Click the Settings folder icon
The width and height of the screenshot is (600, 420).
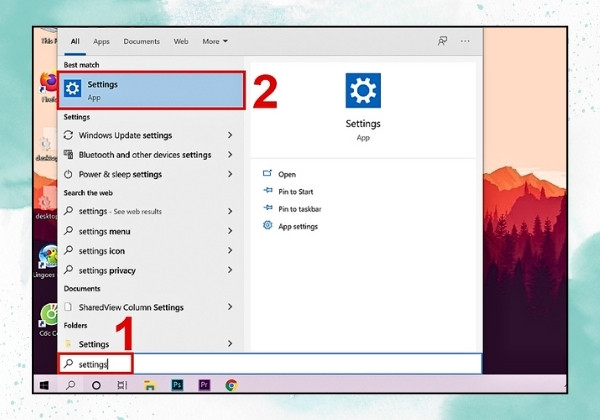tap(68, 343)
